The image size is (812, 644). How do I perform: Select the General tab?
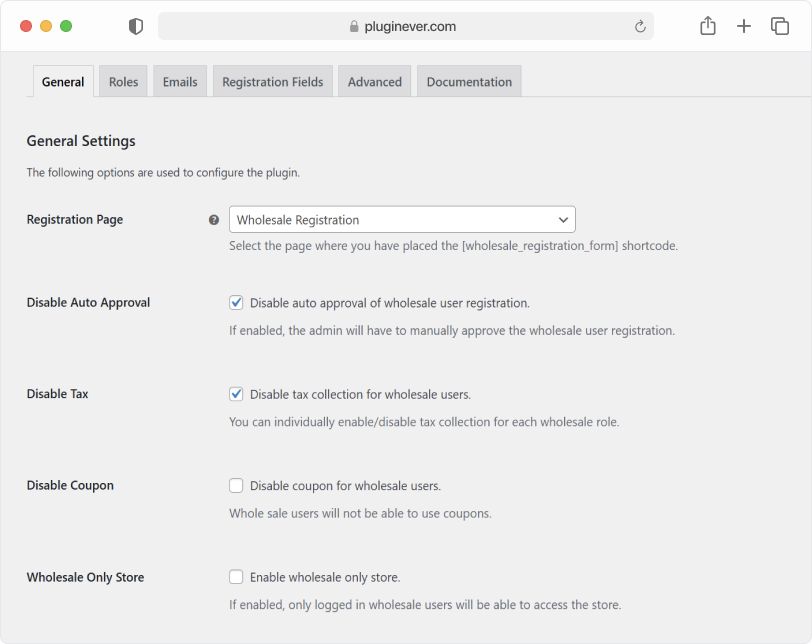(x=63, y=82)
